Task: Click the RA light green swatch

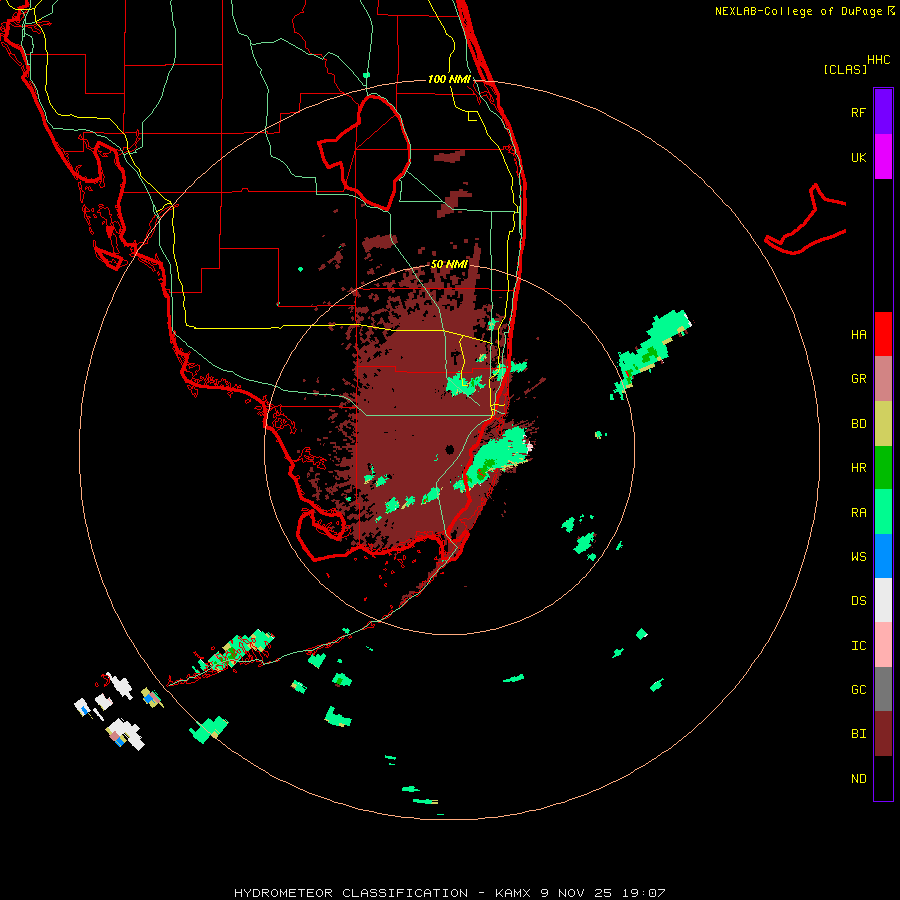Action: pos(883,512)
